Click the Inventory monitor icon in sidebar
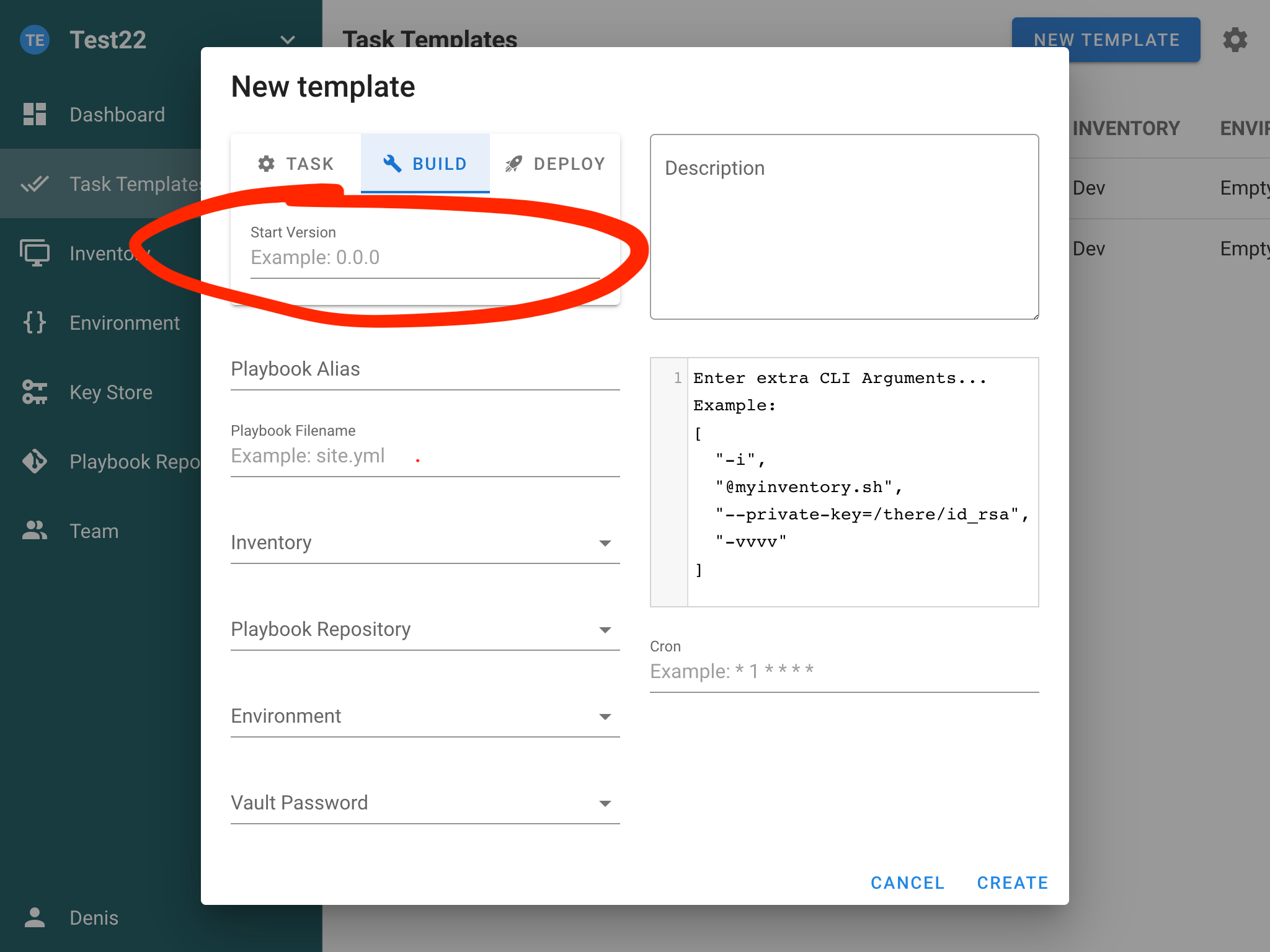The height and width of the screenshot is (952, 1270). click(x=35, y=253)
